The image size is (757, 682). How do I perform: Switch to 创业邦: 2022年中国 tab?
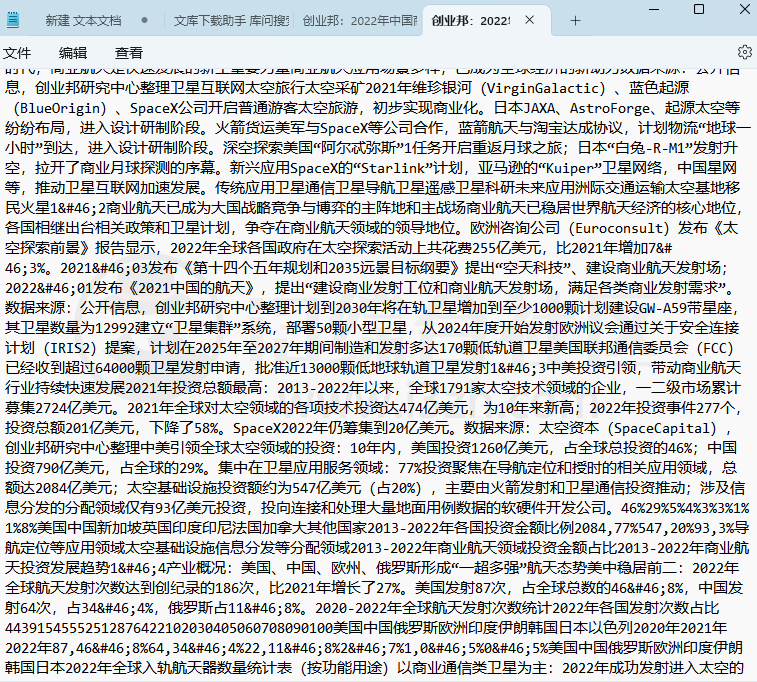coord(360,21)
